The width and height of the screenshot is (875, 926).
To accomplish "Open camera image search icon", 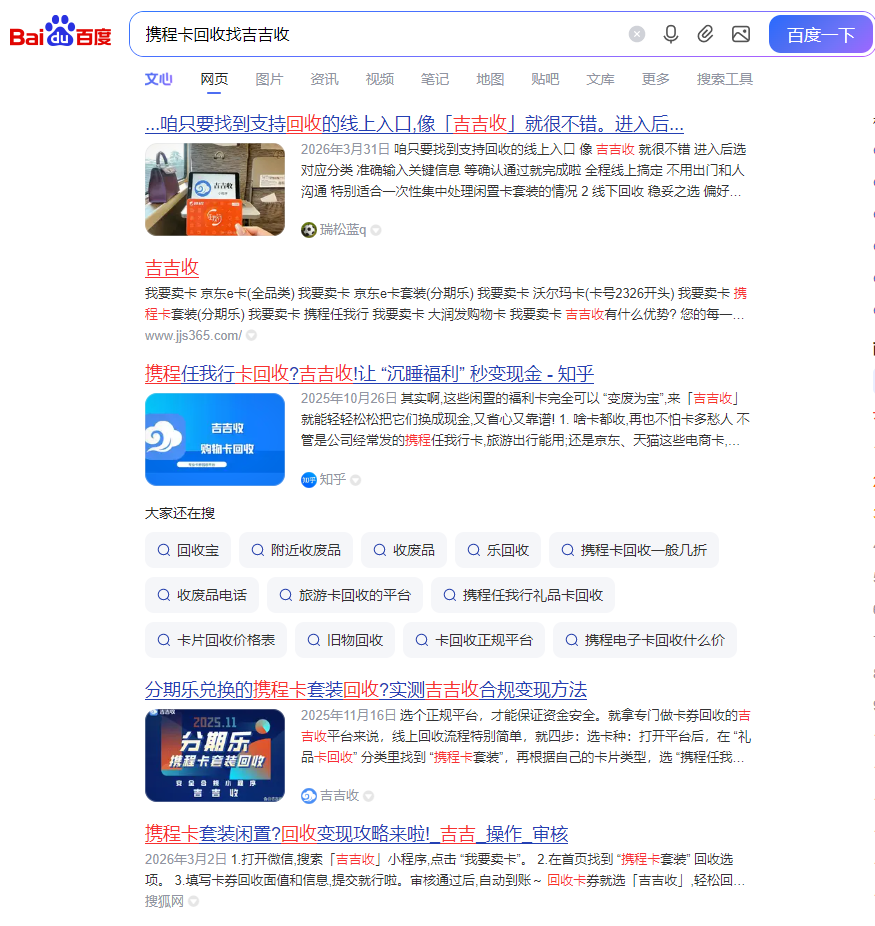I will [x=740, y=34].
